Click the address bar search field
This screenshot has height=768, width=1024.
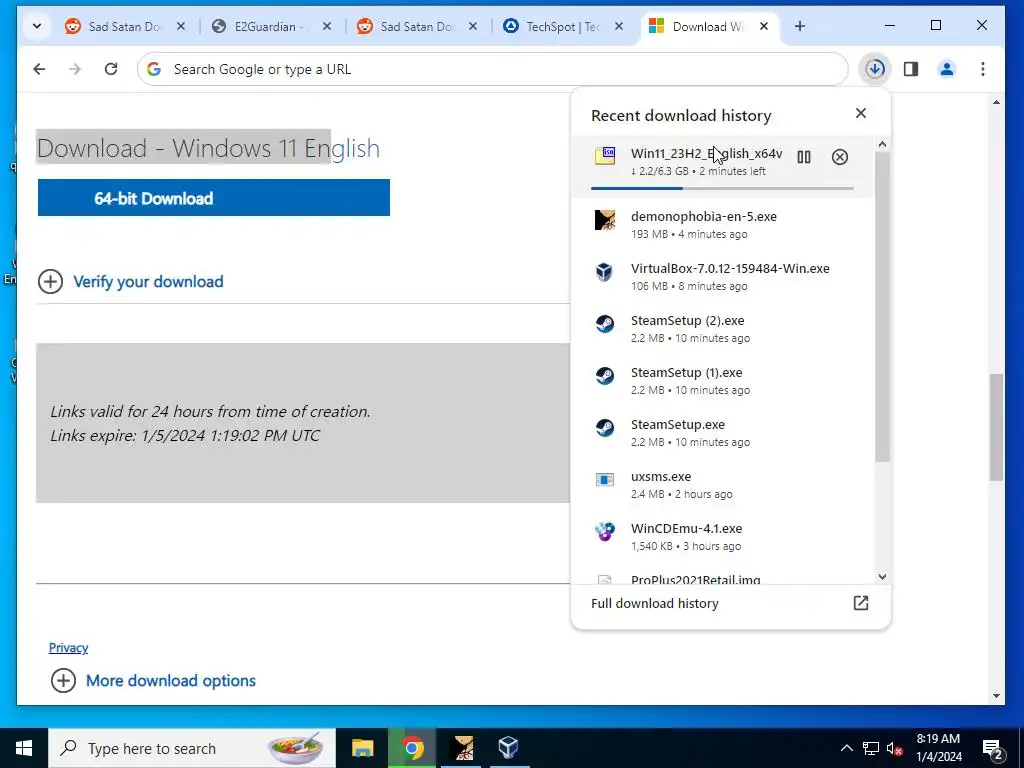click(492, 69)
